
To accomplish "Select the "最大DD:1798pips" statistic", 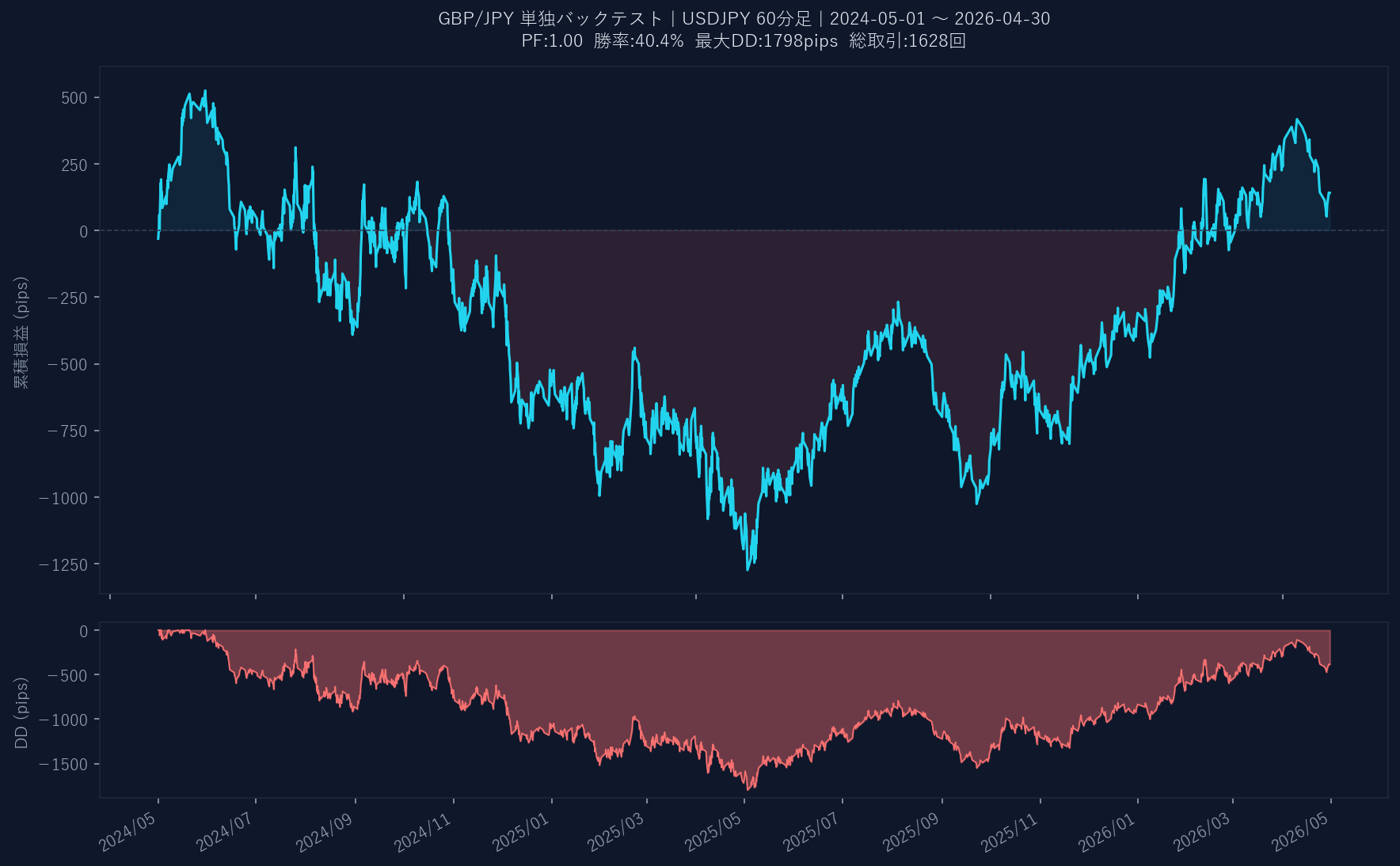I will [x=767, y=41].
